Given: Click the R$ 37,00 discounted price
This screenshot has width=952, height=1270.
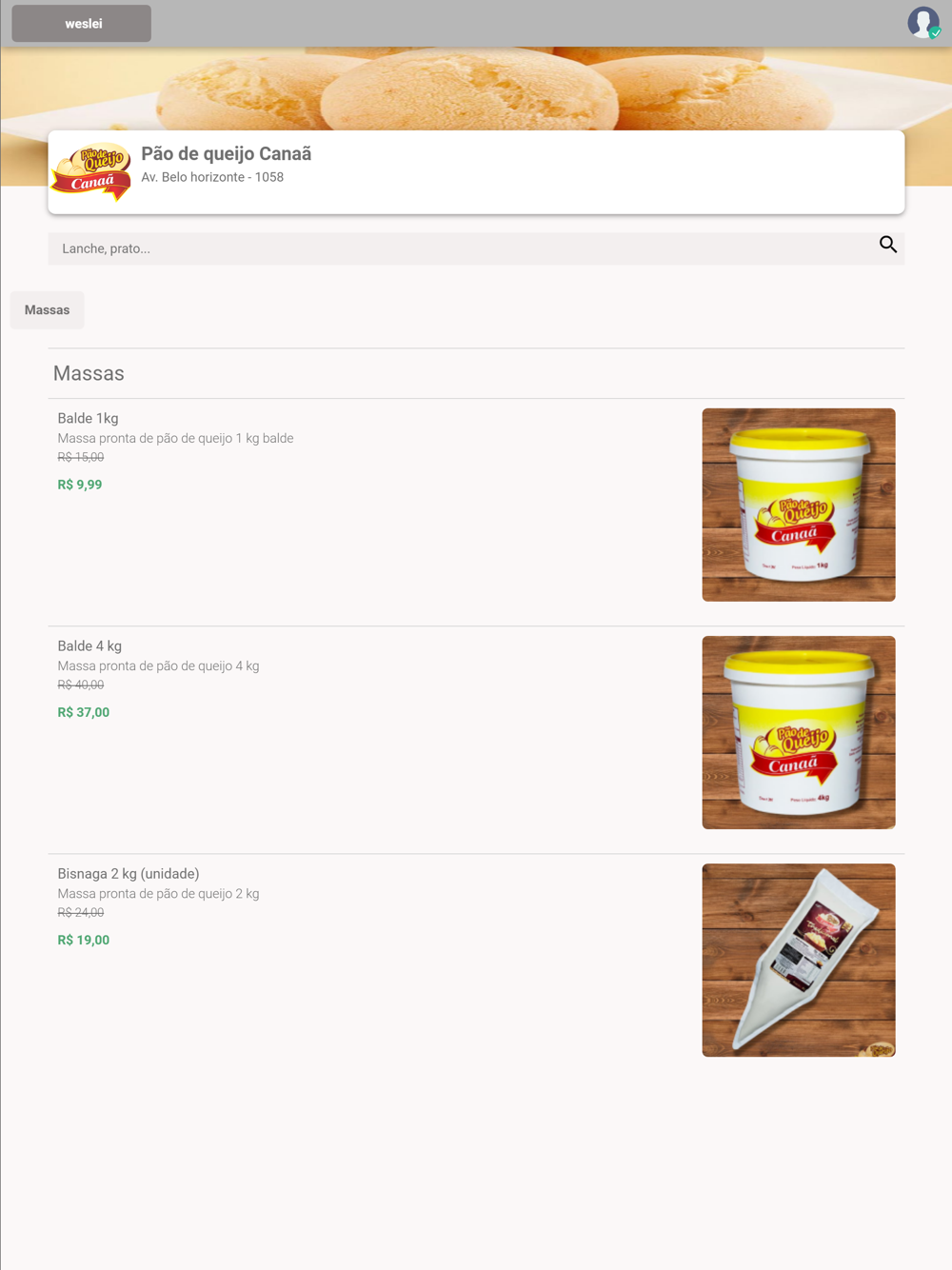Looking at the screenshot, I should [x=84, y=712].
